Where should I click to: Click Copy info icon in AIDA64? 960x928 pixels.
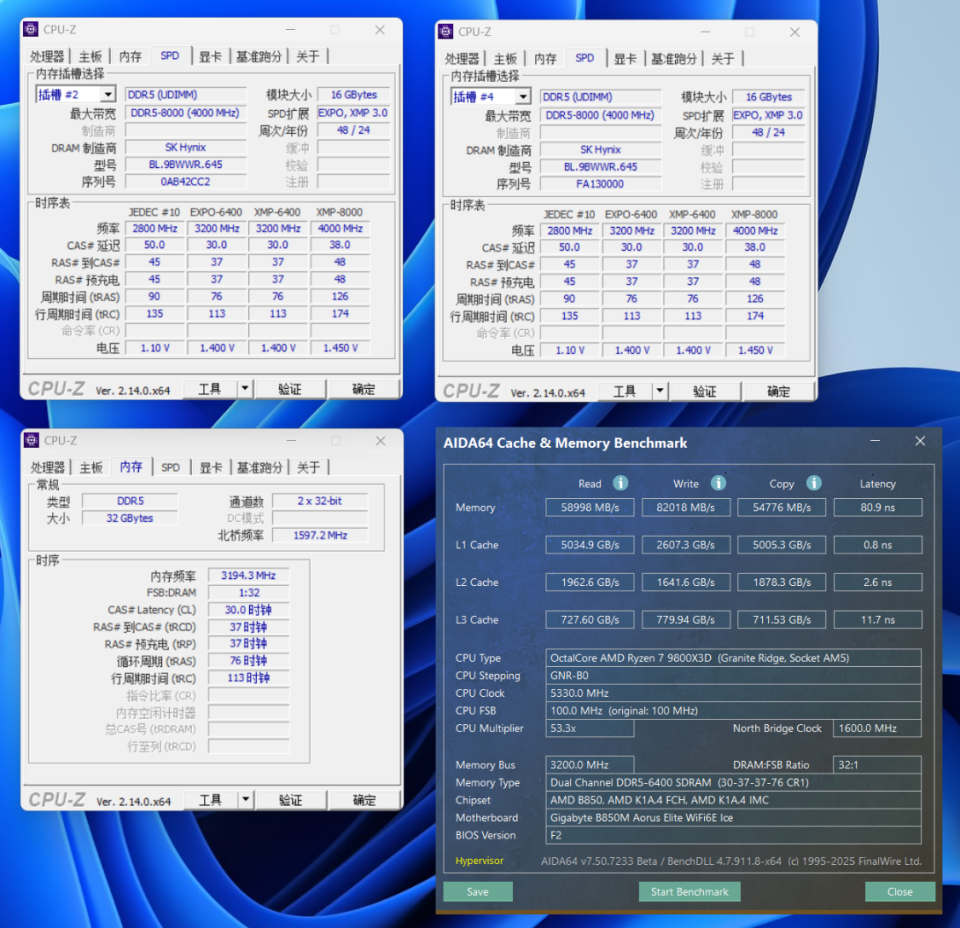click(x=814, y=483)
